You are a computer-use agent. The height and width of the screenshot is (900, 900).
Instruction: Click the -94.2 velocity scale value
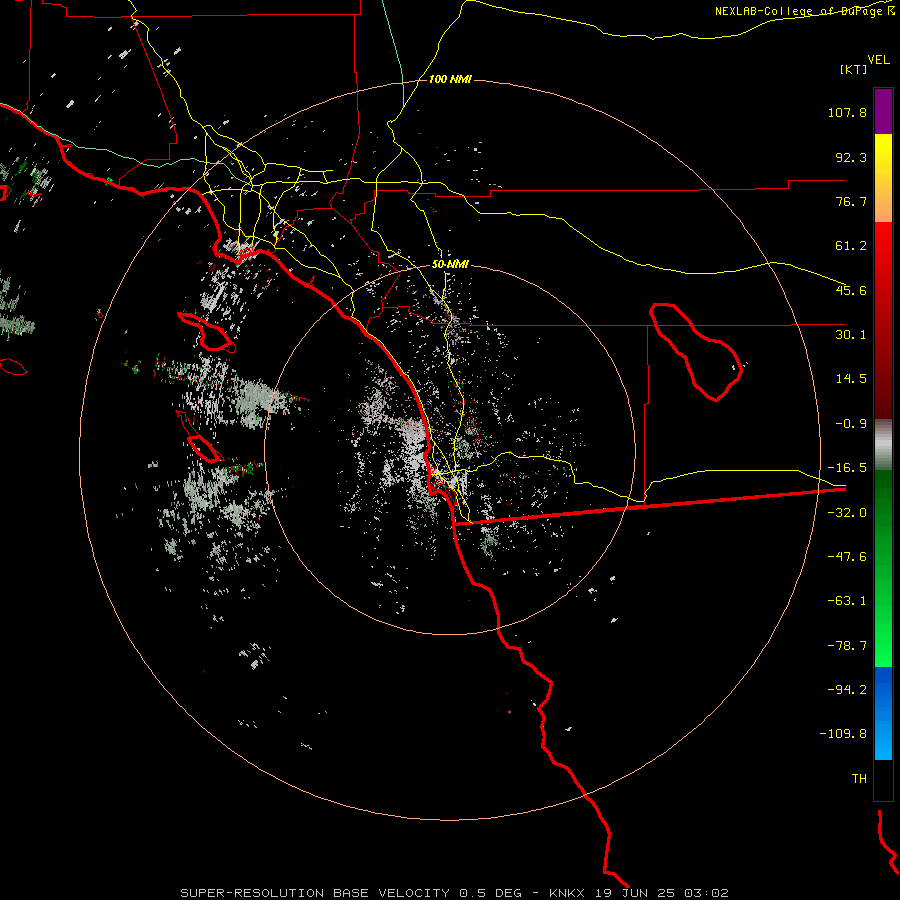tap(847, 690)
